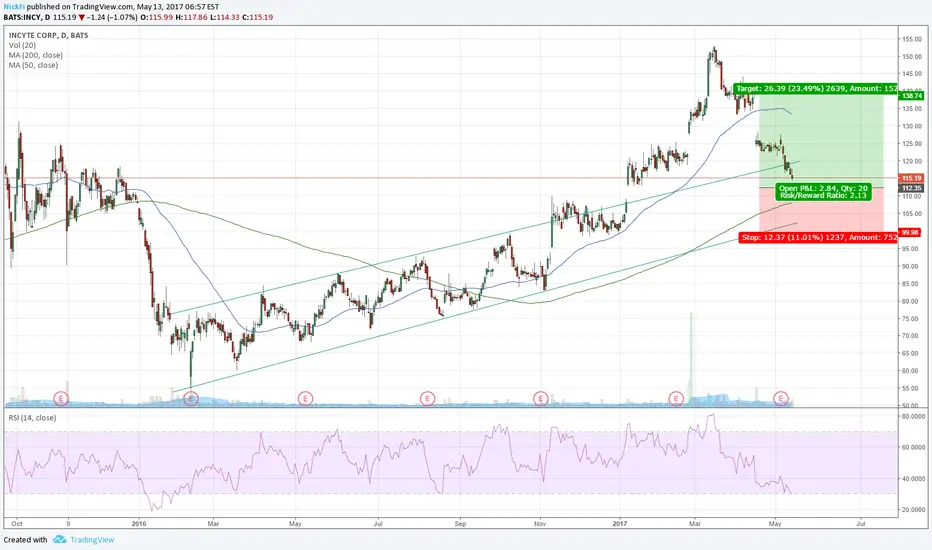The width and height of the screenshot is (932, 550).
Task: Click the TradingView logo icon at bottom
Action: tap(59, 540)
